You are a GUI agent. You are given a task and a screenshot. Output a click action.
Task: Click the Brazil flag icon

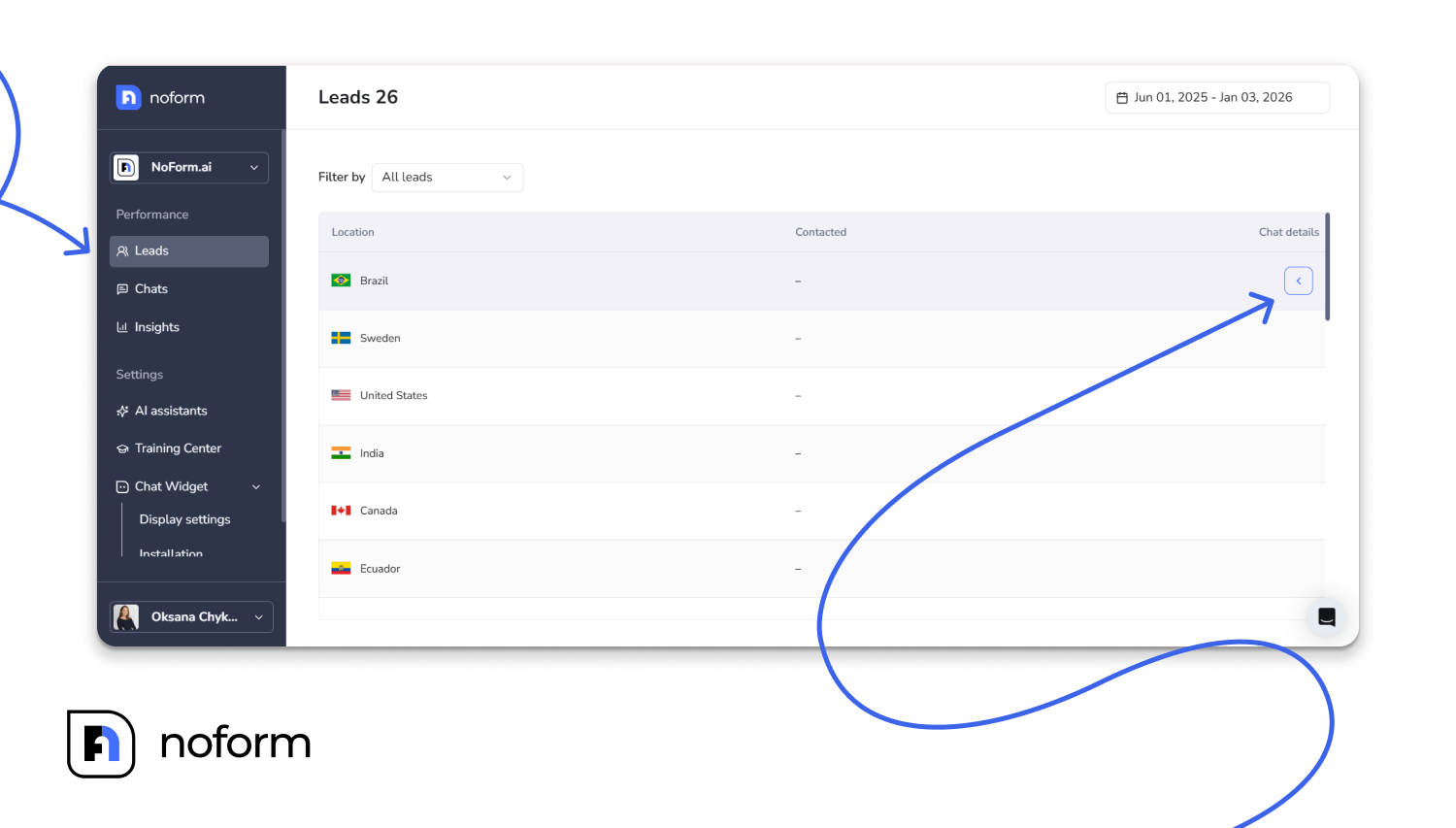[x=341, y=280]
